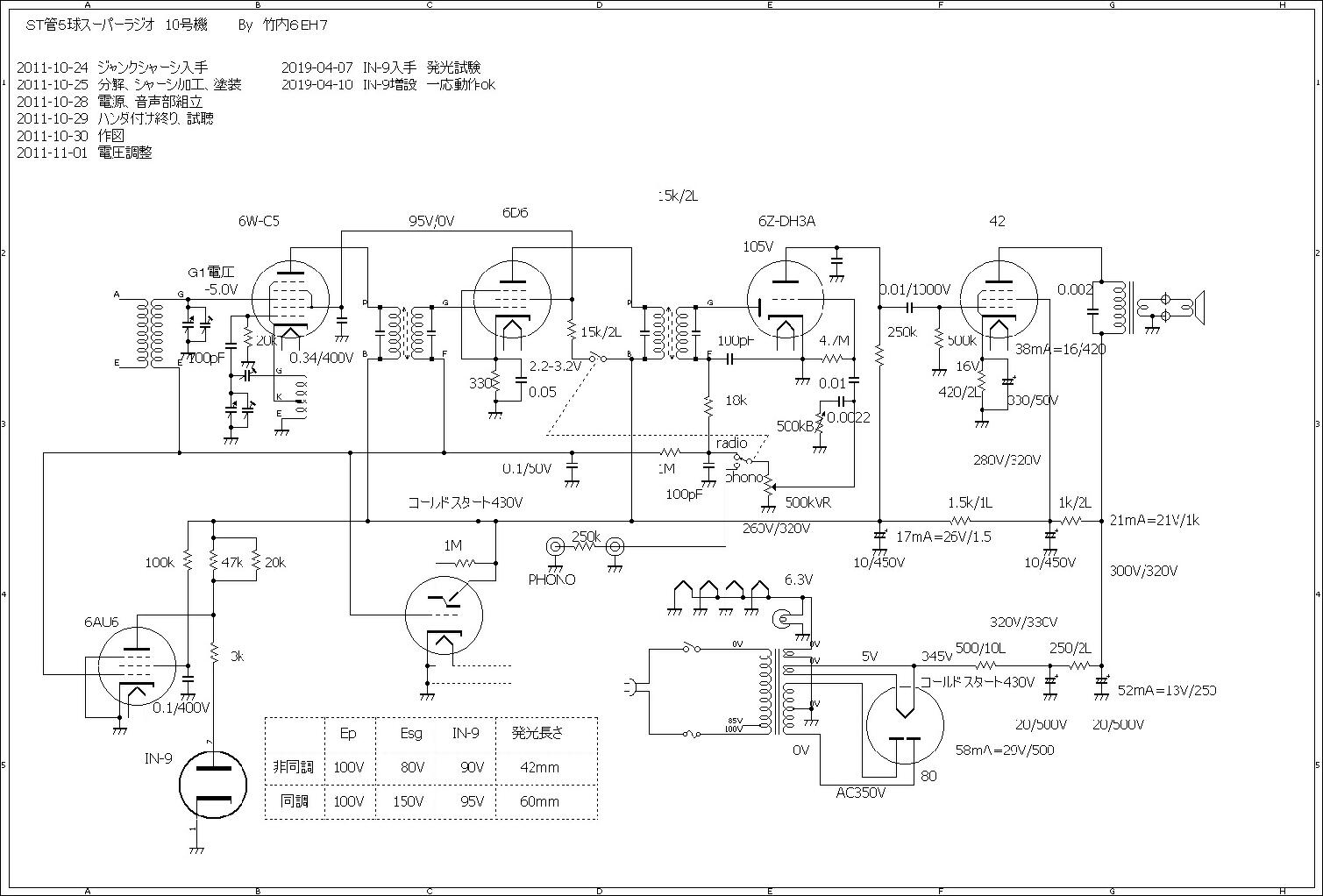Click the 260V/320V voltage label
The width and height of the screenshot is (1323, 896).
776,529
